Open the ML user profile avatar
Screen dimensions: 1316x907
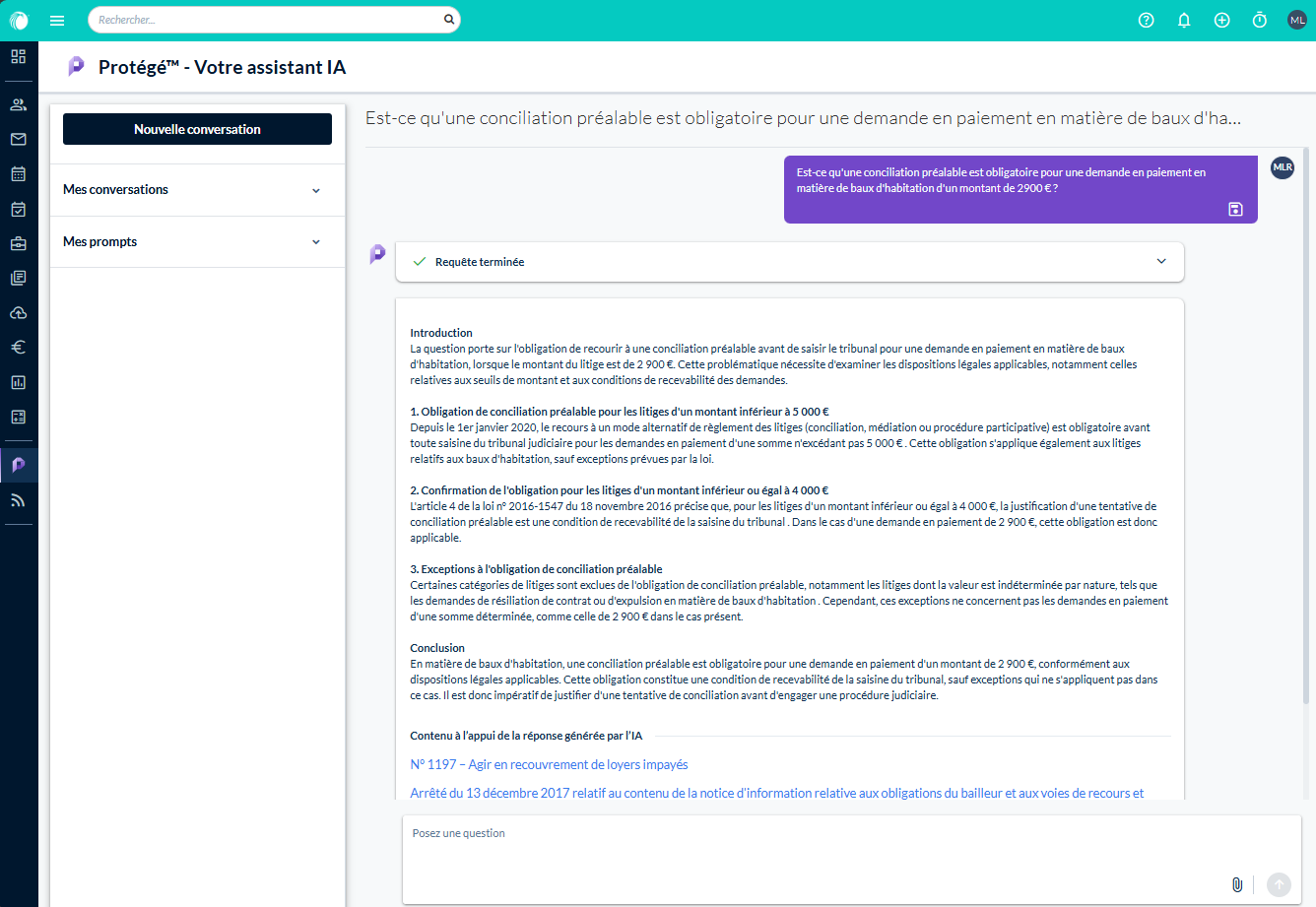[x=1296, y=20]
